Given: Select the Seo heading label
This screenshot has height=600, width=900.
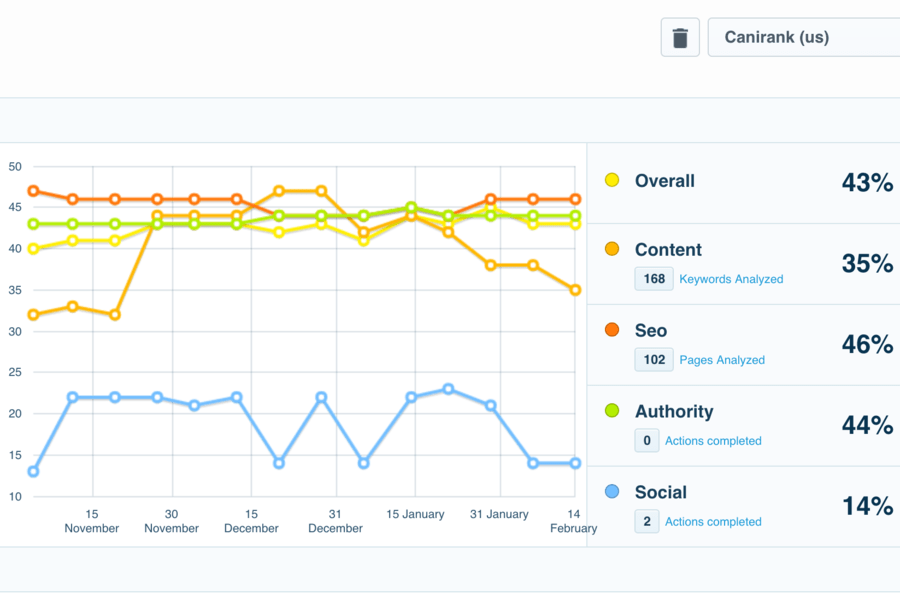Looking at the screenshot, I should (x=650, y=331).
